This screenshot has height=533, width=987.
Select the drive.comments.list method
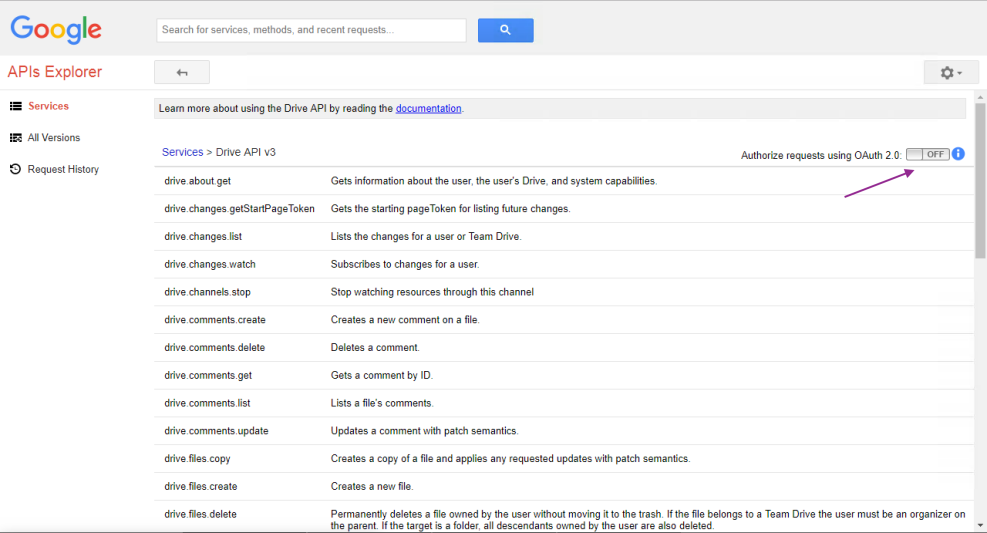(x=207, y=403)
